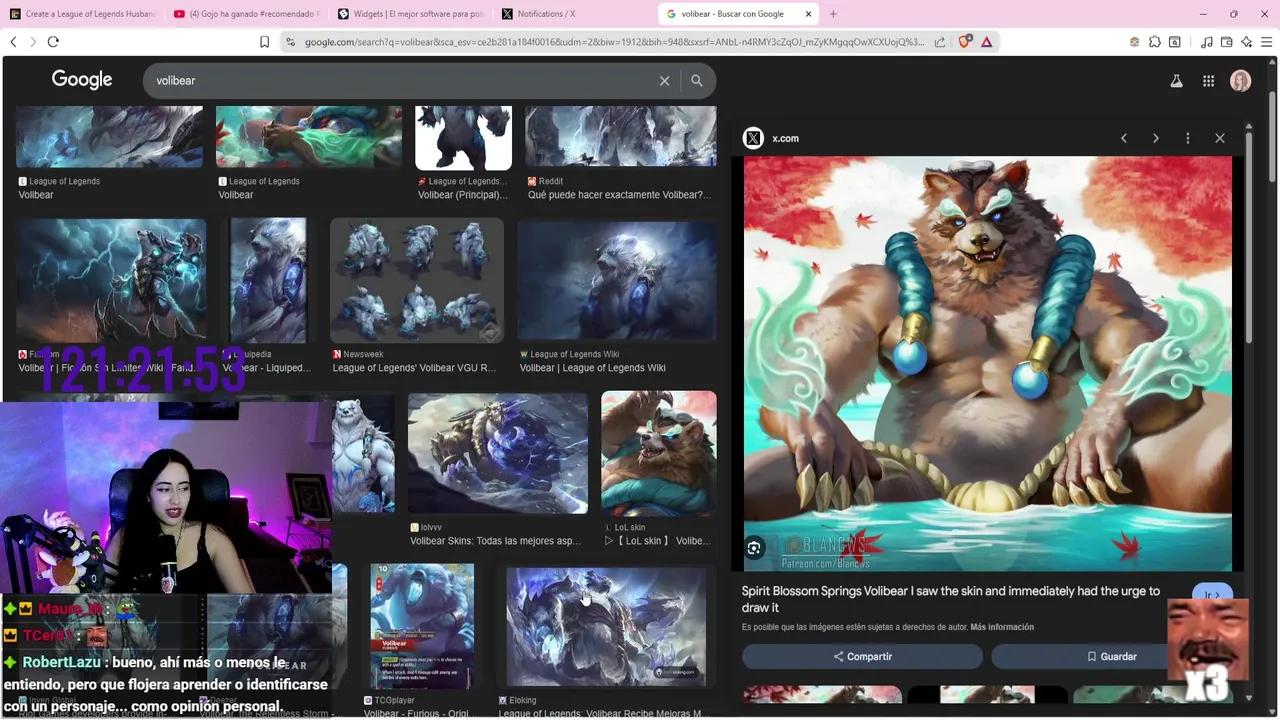
Task: Open Brave Rewards triangle icon
Action: click(x=987, y=42)
